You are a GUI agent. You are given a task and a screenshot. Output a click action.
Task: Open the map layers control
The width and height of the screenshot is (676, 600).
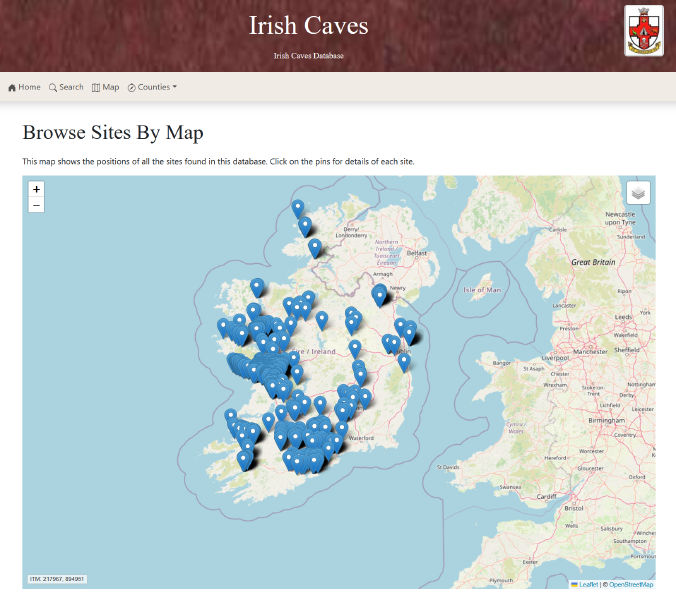pyautogui.click(x=638, y=193)
